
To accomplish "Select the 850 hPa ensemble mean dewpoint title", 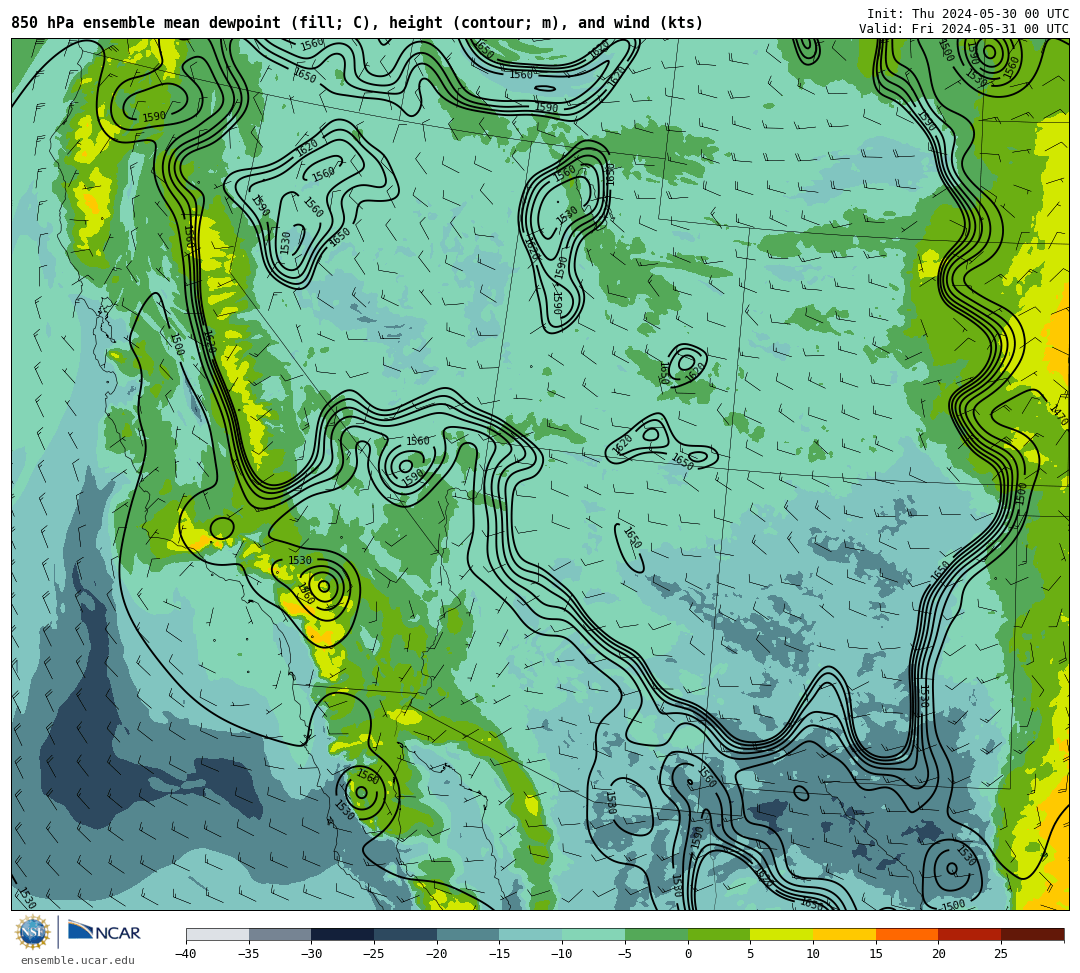I will tap(357, 23).
